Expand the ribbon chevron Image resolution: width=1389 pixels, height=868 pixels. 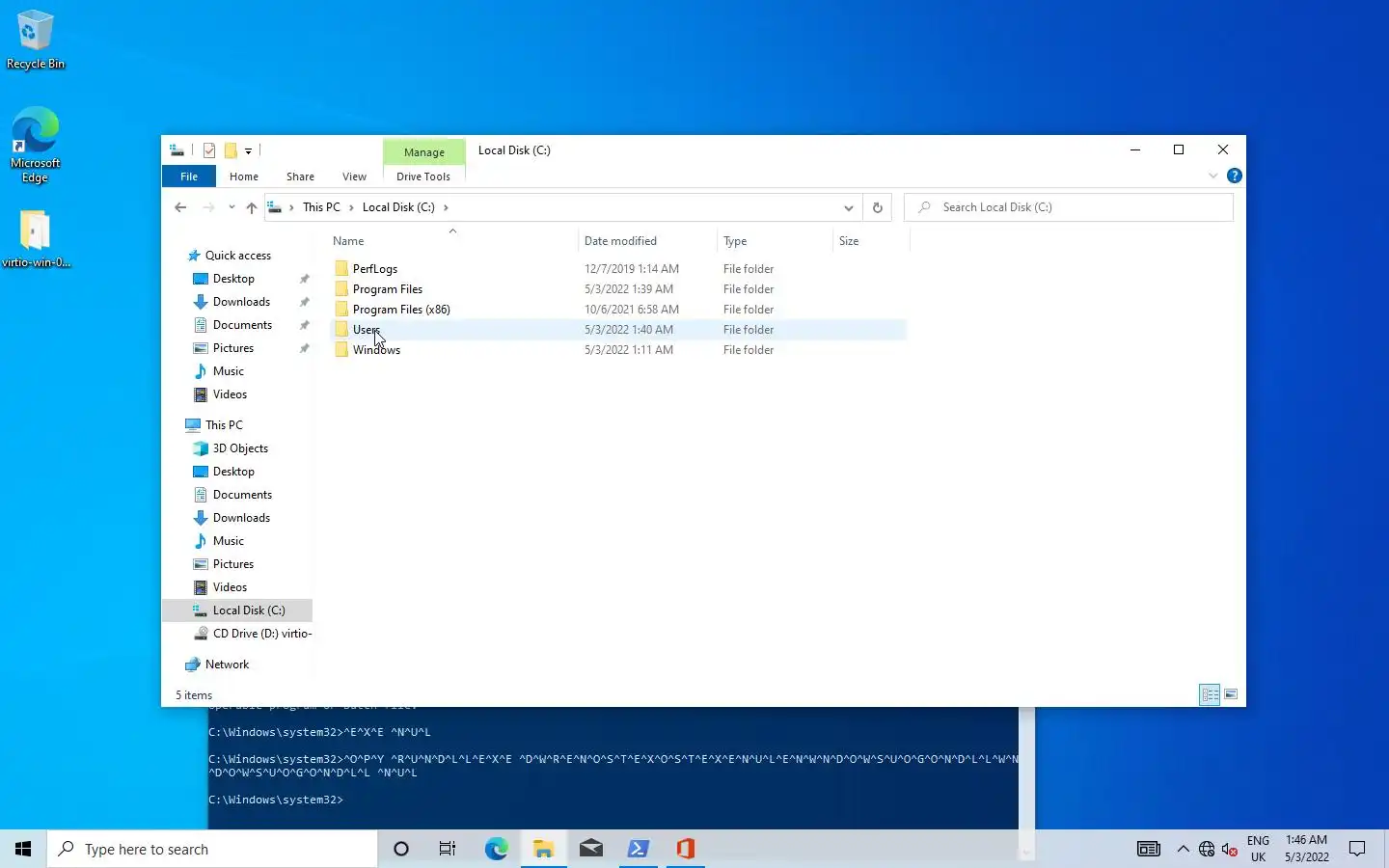(1212, 176)
